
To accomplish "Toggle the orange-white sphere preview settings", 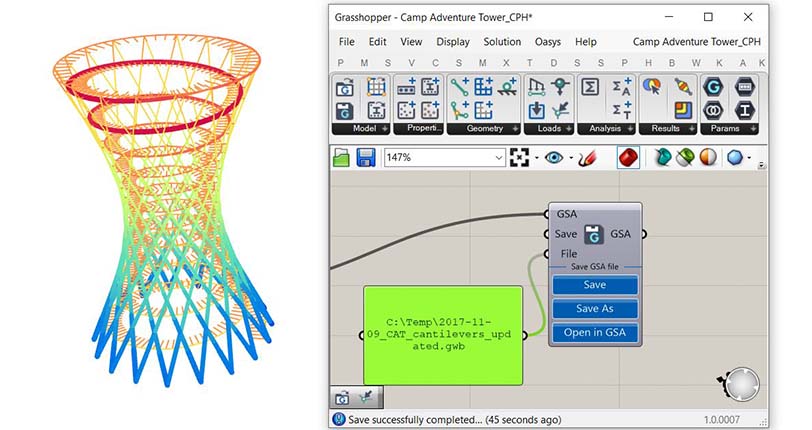I will [x=708, y=157].
